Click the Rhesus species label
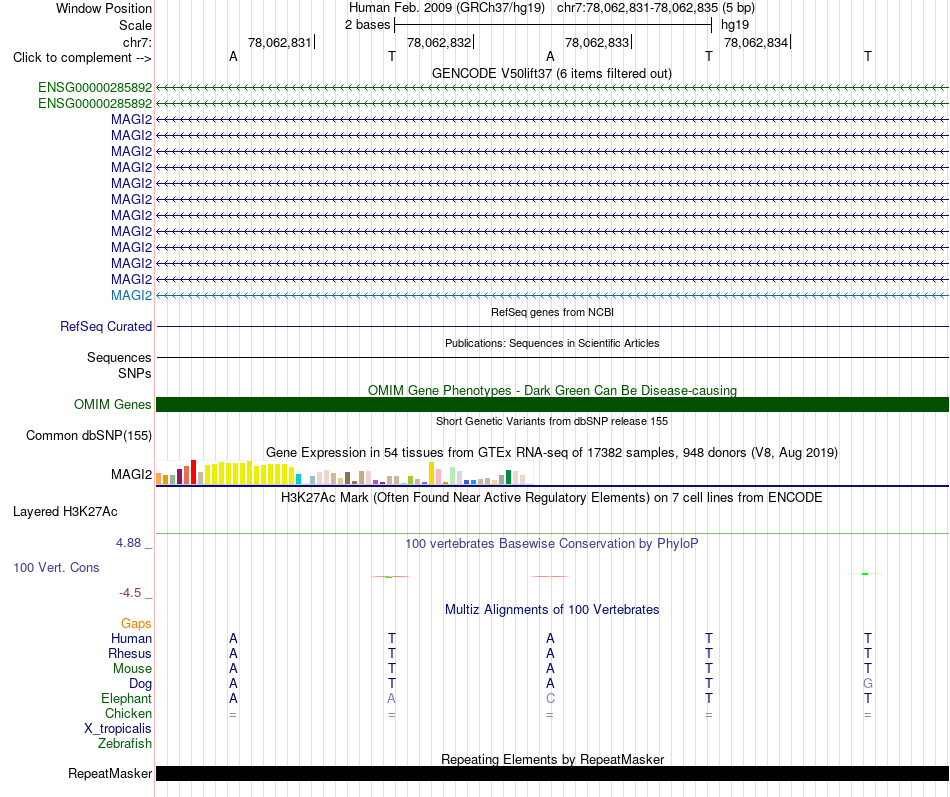The height and width of the screenshot is (797, 950). (x=130, y=653)
